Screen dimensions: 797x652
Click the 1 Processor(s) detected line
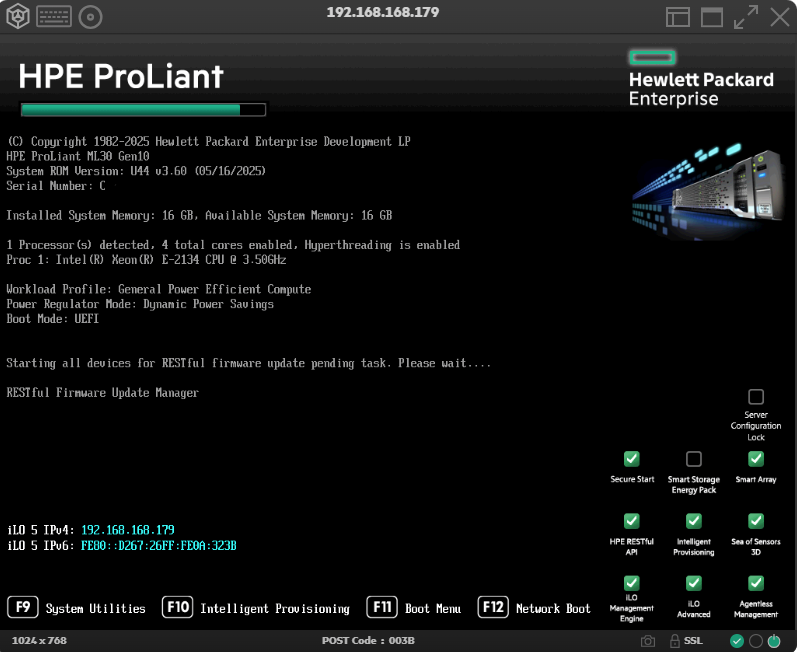[x=233, y=245]
